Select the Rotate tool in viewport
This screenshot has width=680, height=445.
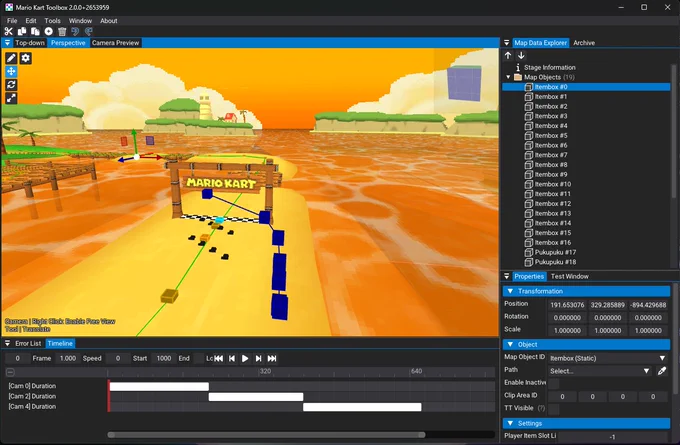coord(11,85)
